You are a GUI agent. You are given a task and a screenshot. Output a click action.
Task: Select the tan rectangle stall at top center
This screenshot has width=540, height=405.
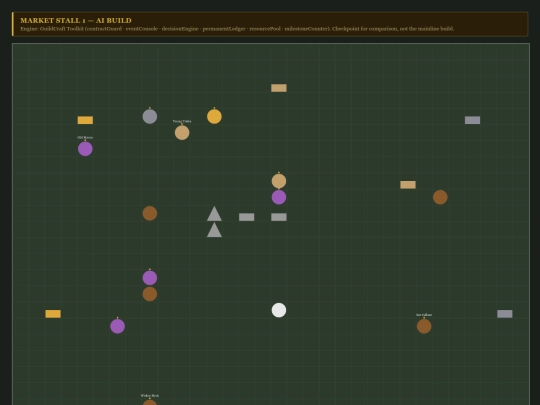[x=279, y=88]
